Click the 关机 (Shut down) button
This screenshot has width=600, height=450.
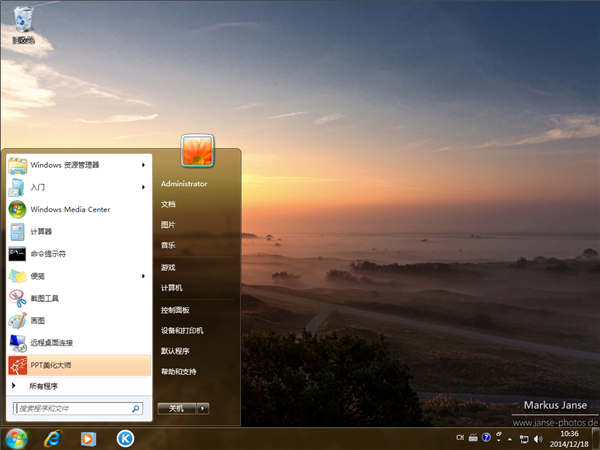tap(176, 408)
